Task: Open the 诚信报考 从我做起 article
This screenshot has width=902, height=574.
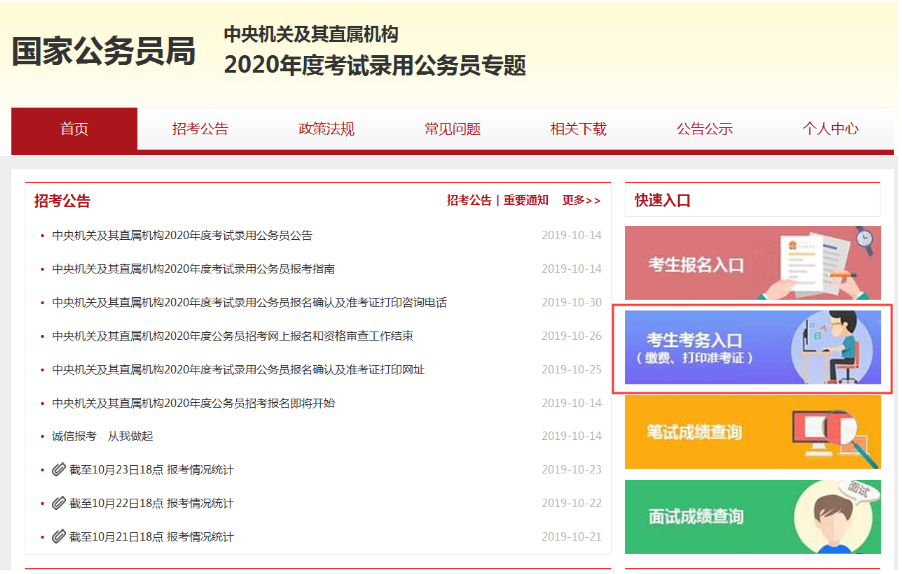Action: point(102,436)
